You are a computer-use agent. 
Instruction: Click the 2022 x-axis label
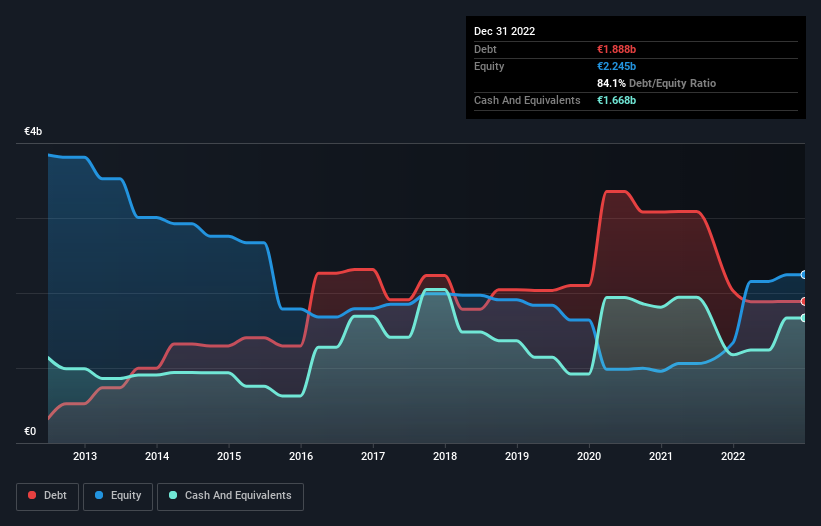tap(733, 456)
